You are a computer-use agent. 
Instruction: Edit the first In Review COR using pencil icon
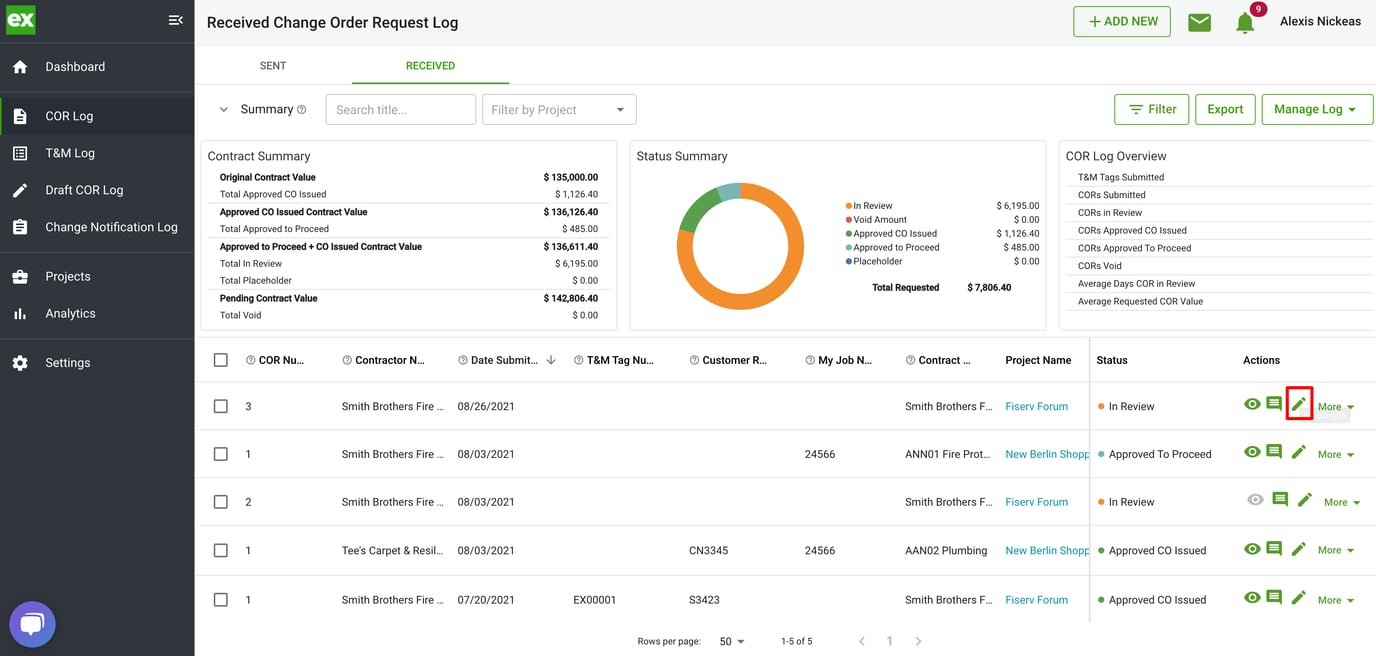[x=1298, y=404]
